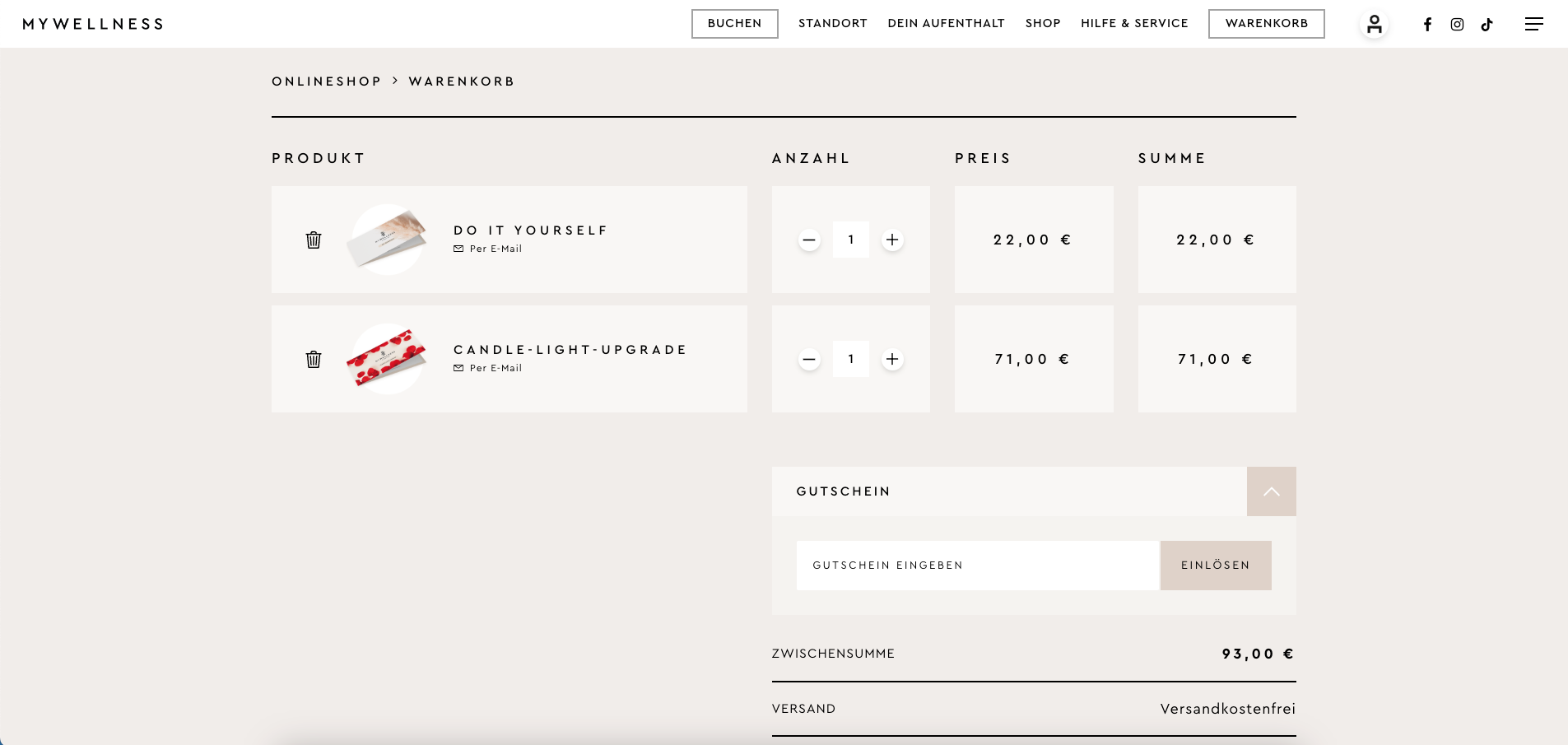
Task: Decrease Candle-Light-Upgrade quantity with minus
Action: (x=809, y=359)
